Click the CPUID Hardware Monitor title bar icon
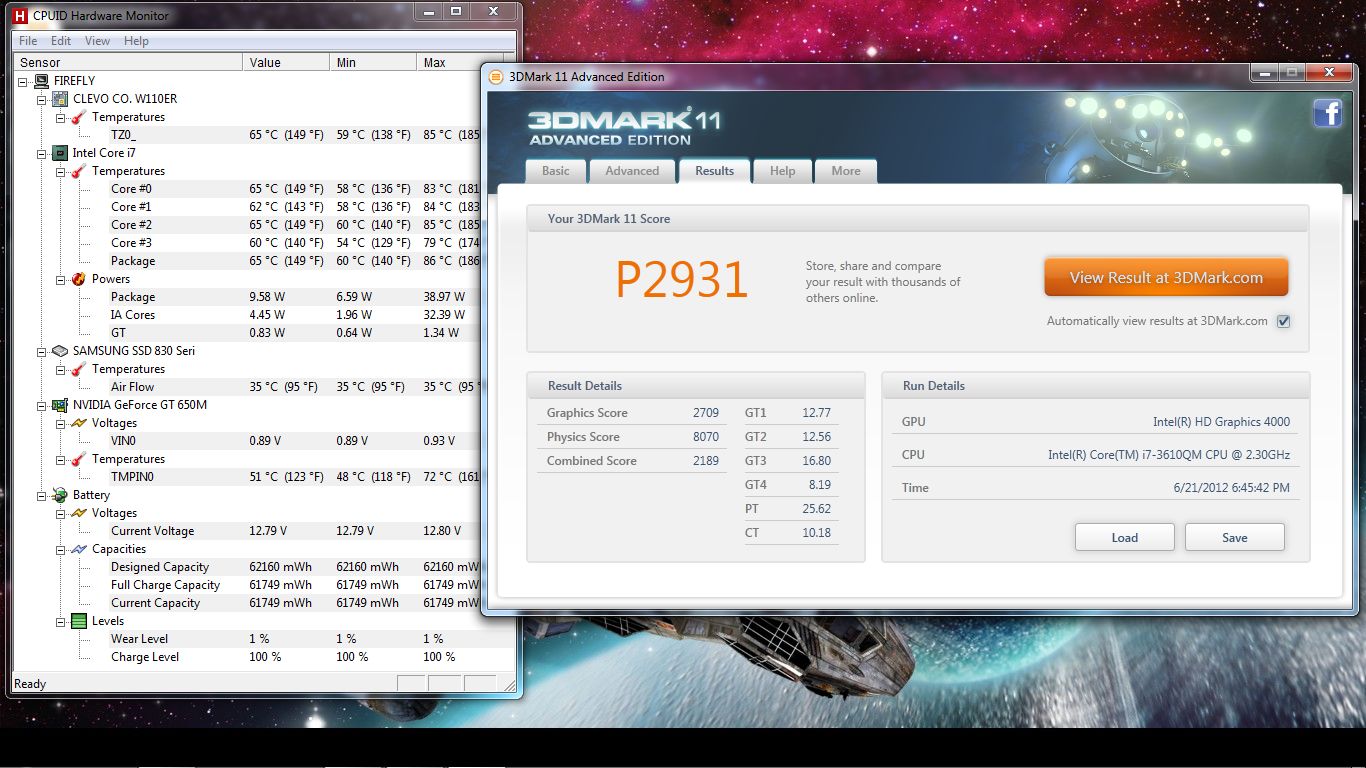 tap(19, 16)
